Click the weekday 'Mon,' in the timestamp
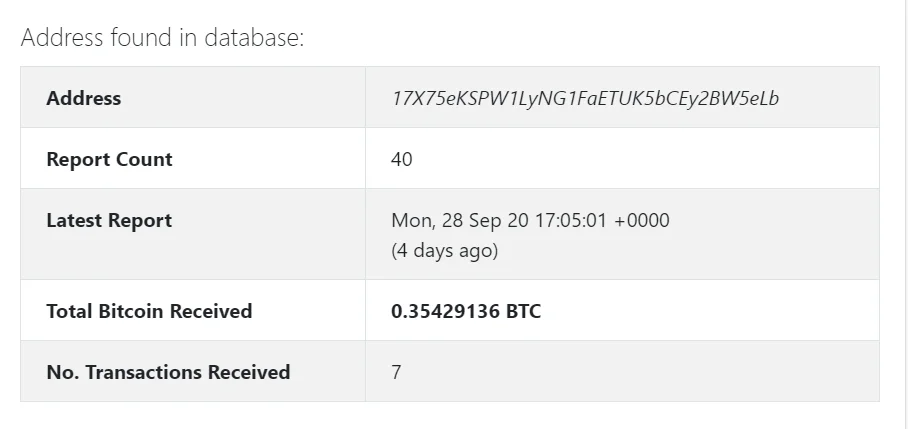 [410, 220]
